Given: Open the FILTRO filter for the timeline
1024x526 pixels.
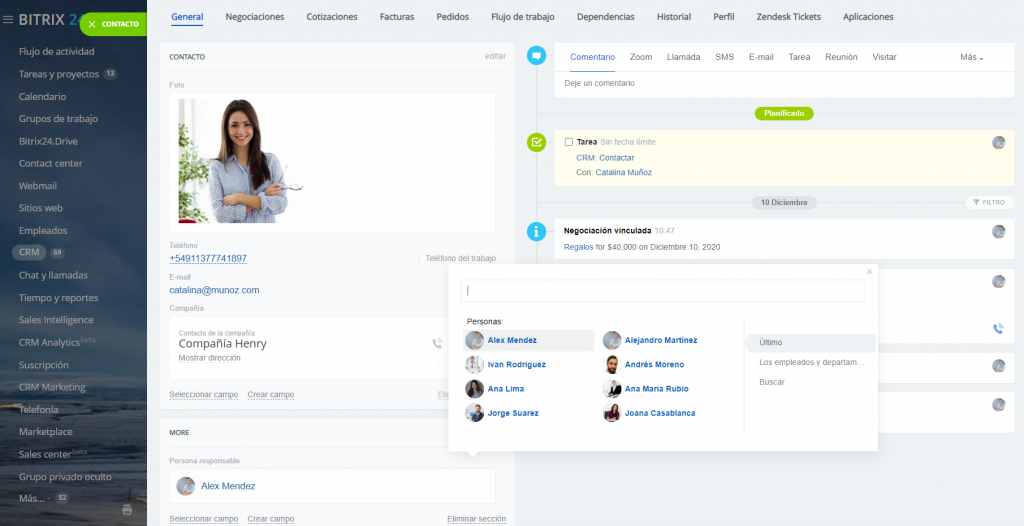Looking at the screenshot, I should coord(987,202).
